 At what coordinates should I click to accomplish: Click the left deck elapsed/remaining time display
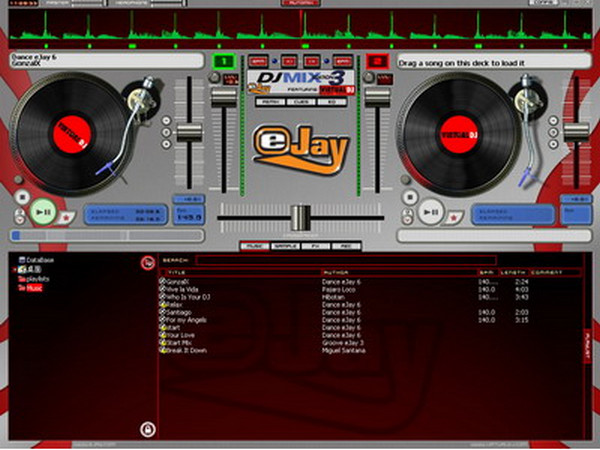[126, 215]
